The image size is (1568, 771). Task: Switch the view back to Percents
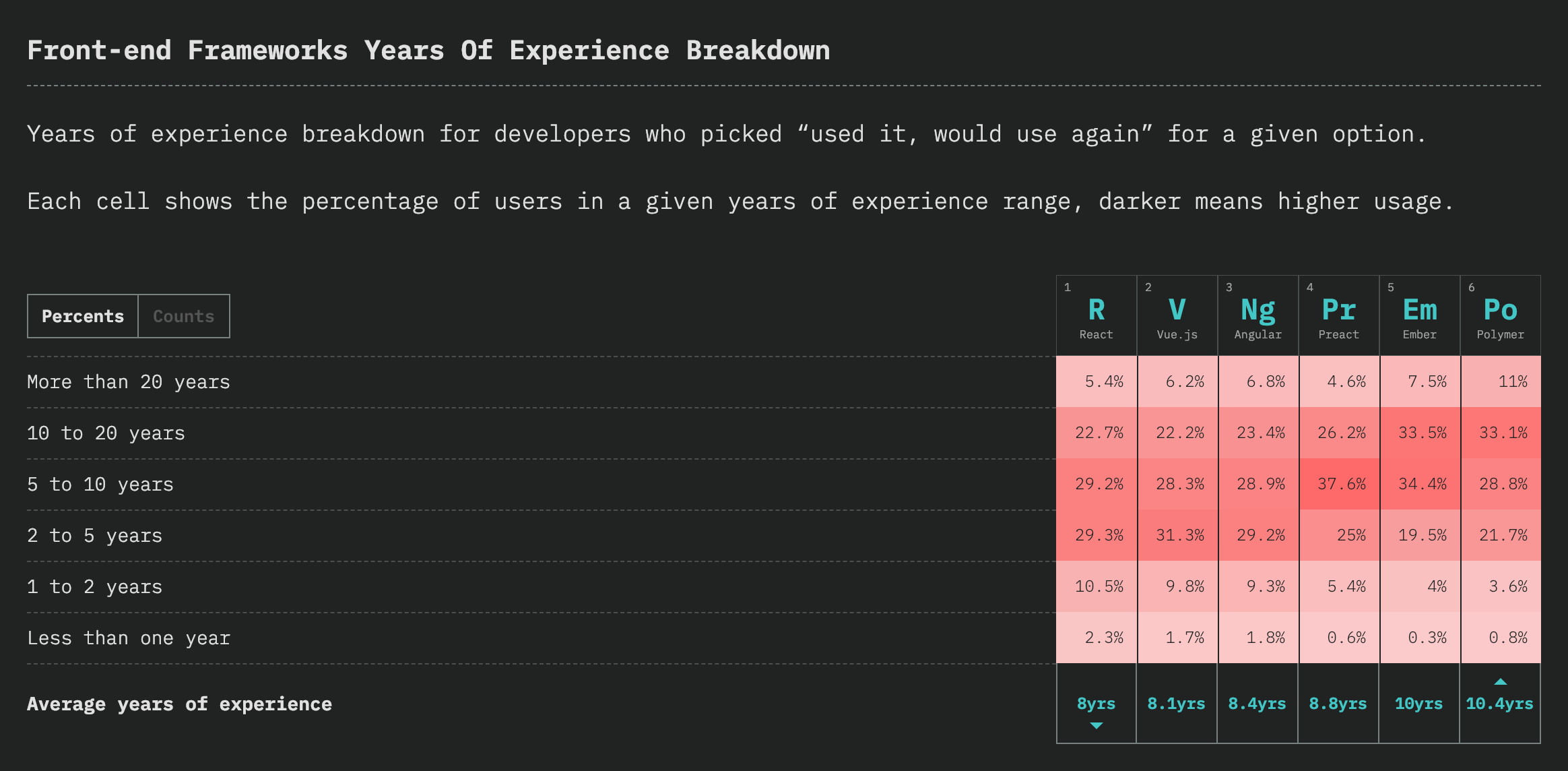click(83, 315)
